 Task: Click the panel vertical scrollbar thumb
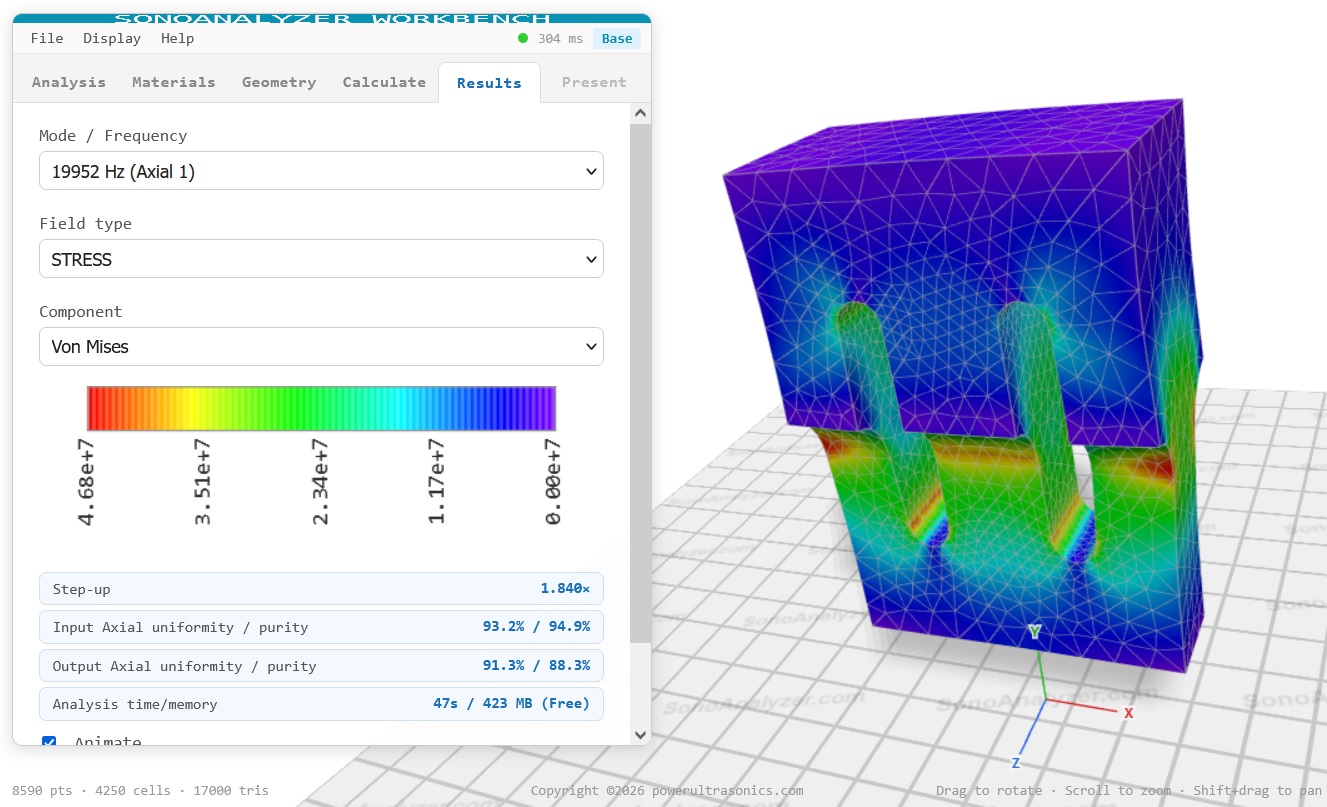640,383
